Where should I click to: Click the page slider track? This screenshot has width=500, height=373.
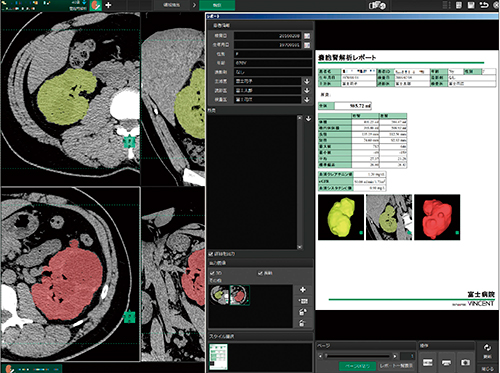(x=358, y=356)
